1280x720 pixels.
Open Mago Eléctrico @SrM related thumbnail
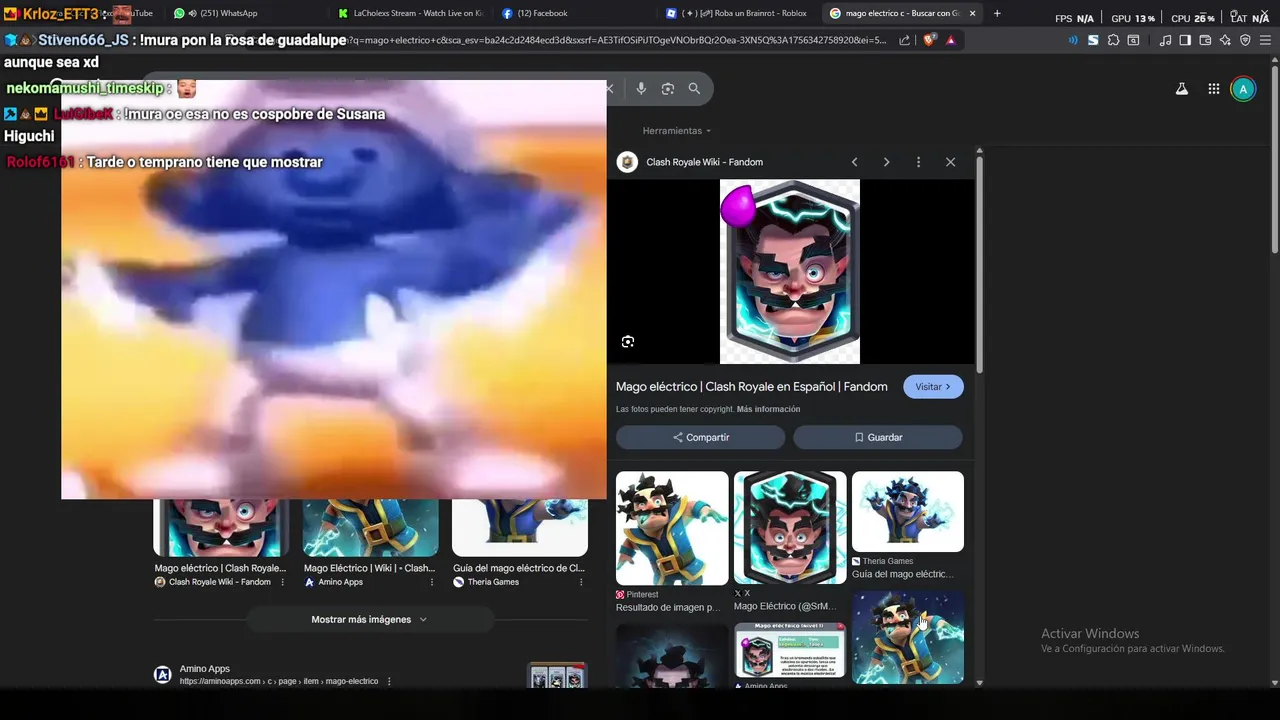(x=790, y=528)
